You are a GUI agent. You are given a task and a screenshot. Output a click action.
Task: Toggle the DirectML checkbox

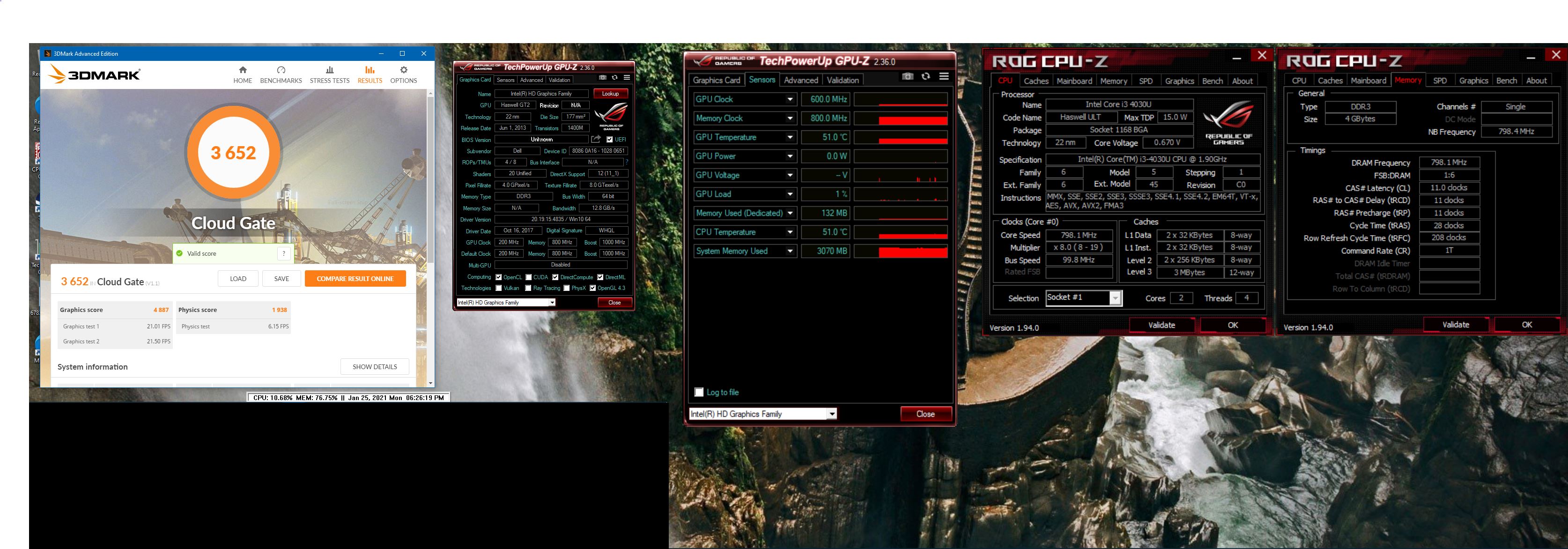point(600,277)
